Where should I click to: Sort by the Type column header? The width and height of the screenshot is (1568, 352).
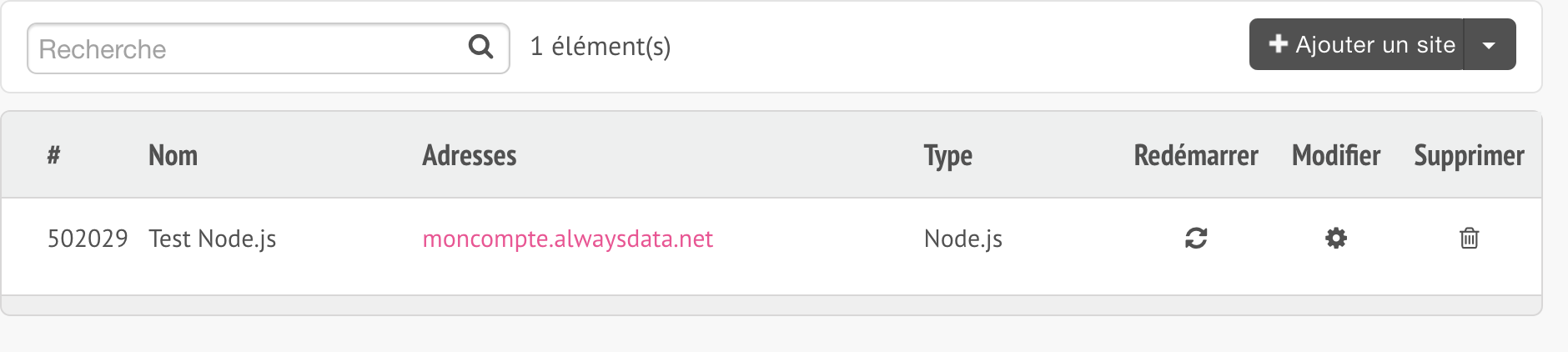pos(947,156)
